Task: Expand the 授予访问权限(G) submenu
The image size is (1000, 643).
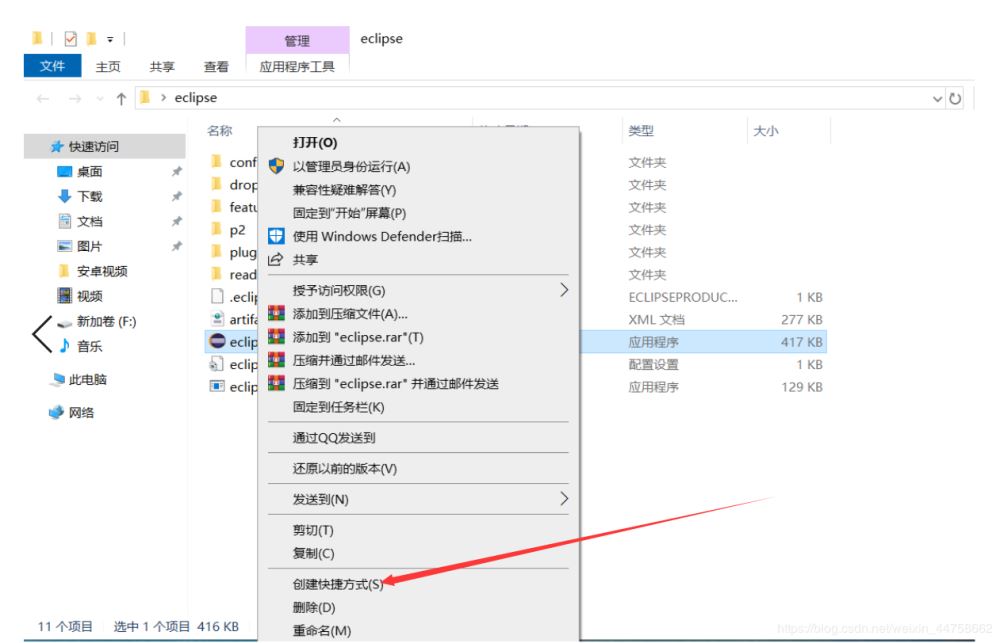Action: click(x=566, y=290)
